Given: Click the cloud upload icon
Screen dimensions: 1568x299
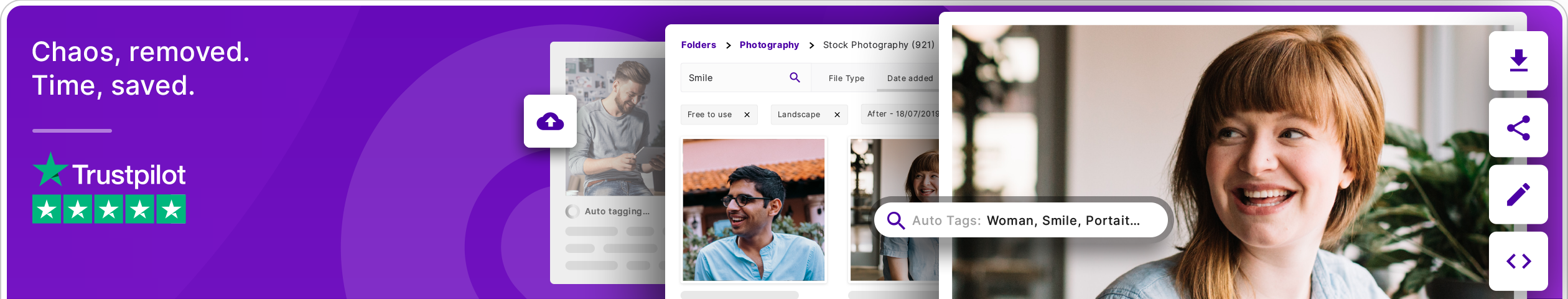Looking at the screenshot, I should pyautogui.click(x=550, y=121).
